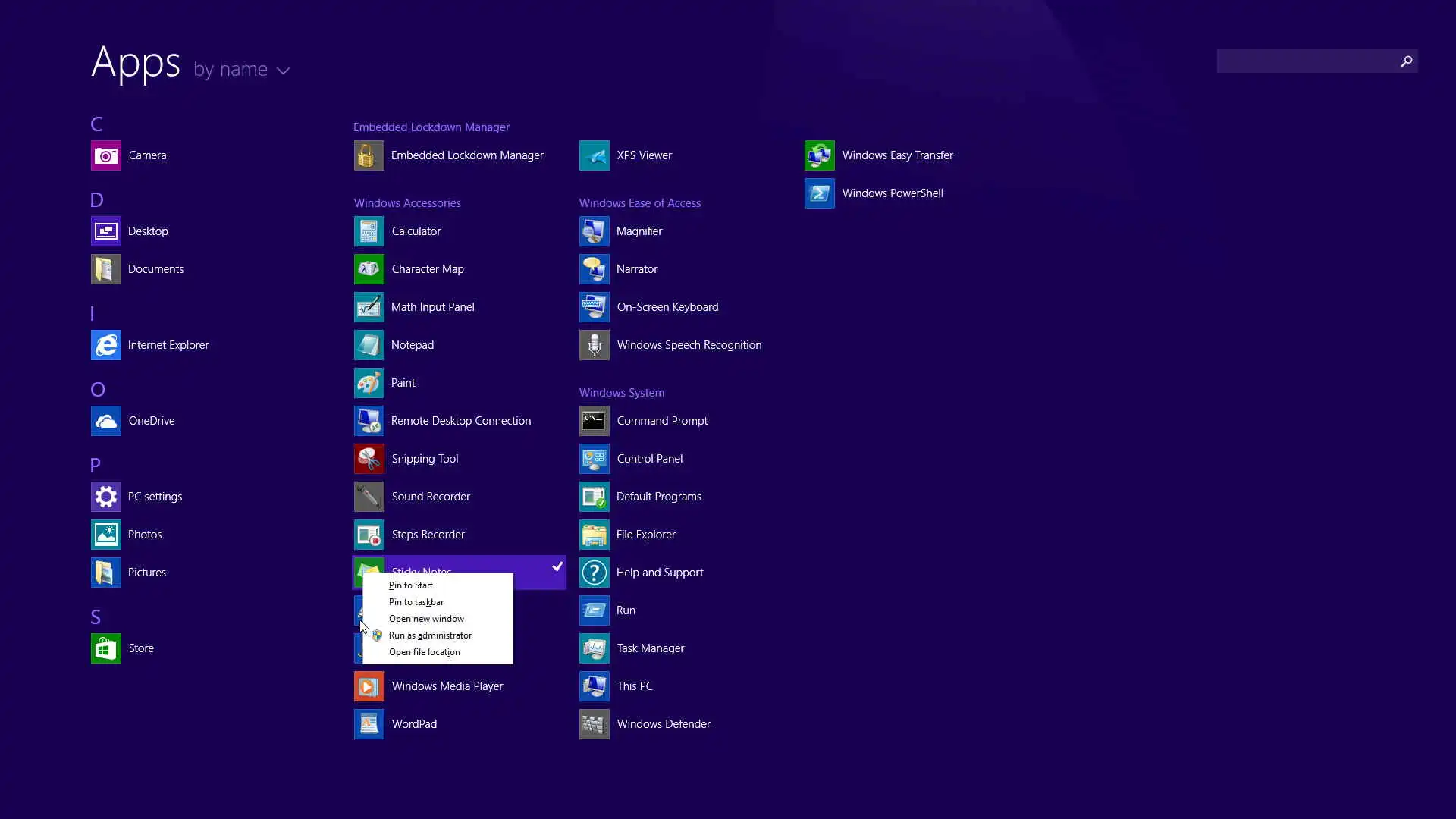This screenshot has width=1456, height=819.
Task: Click the Windows System group heading
Action: [622, 393]
